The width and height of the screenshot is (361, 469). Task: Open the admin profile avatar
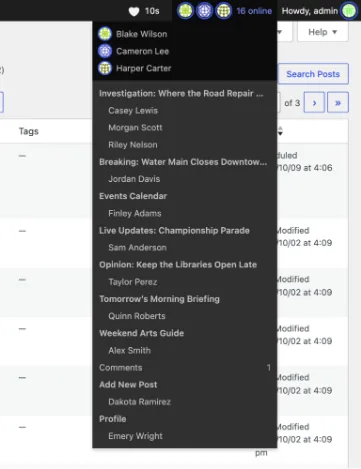349,11
